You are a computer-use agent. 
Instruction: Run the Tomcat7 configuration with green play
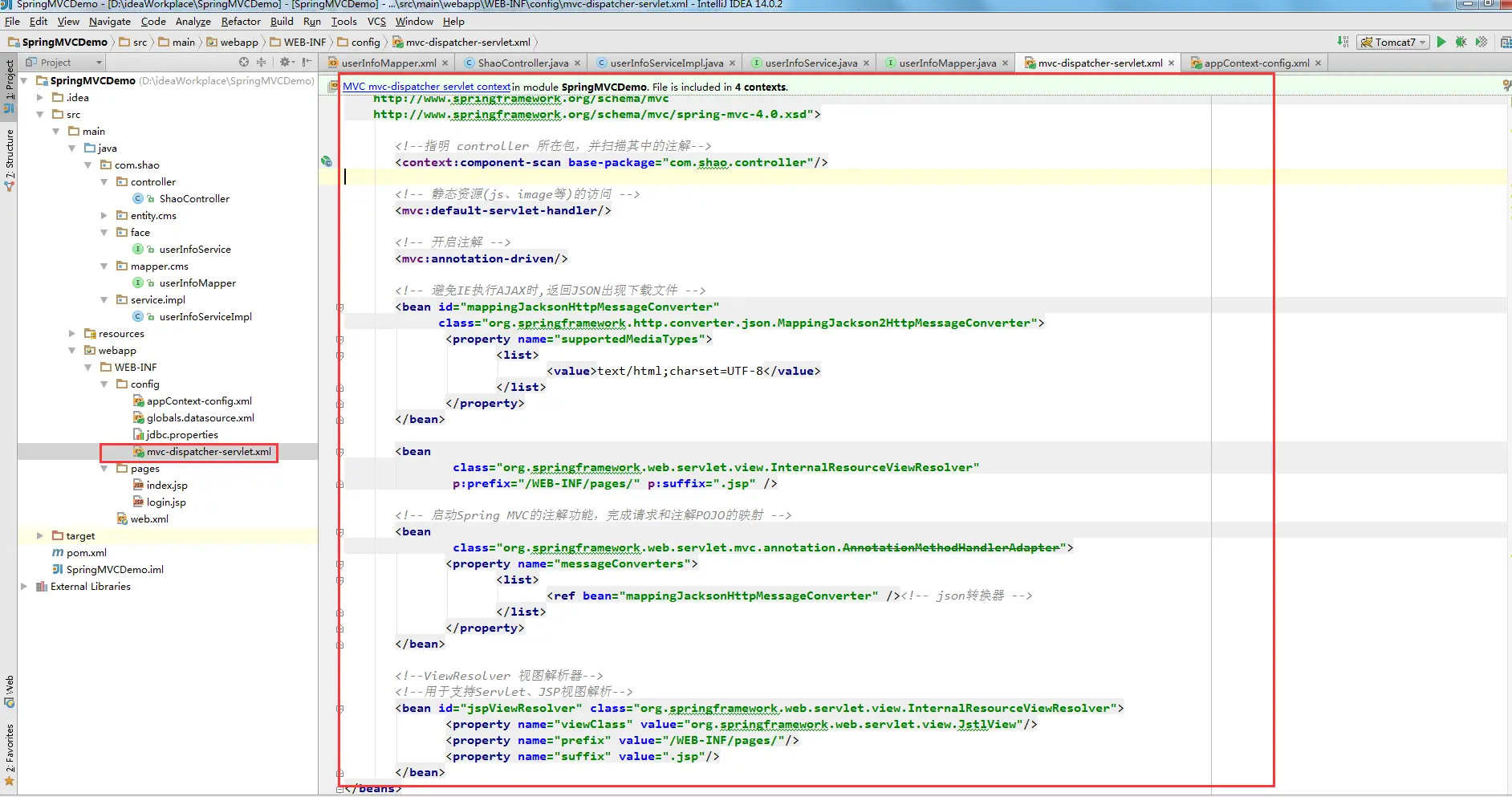(x=1441, y=42)
